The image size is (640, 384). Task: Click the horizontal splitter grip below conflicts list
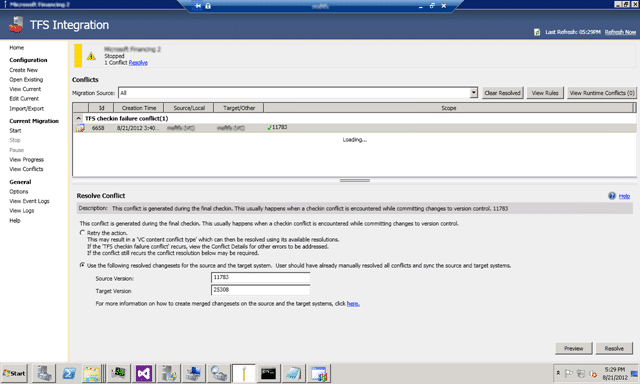coord(355,180)
